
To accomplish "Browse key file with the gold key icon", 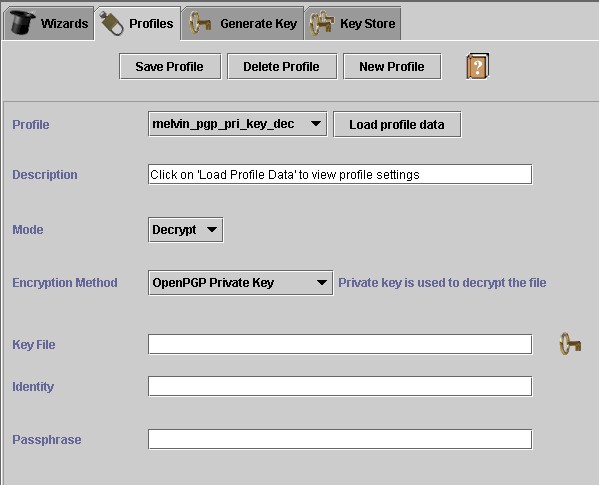I will [570, 344].
